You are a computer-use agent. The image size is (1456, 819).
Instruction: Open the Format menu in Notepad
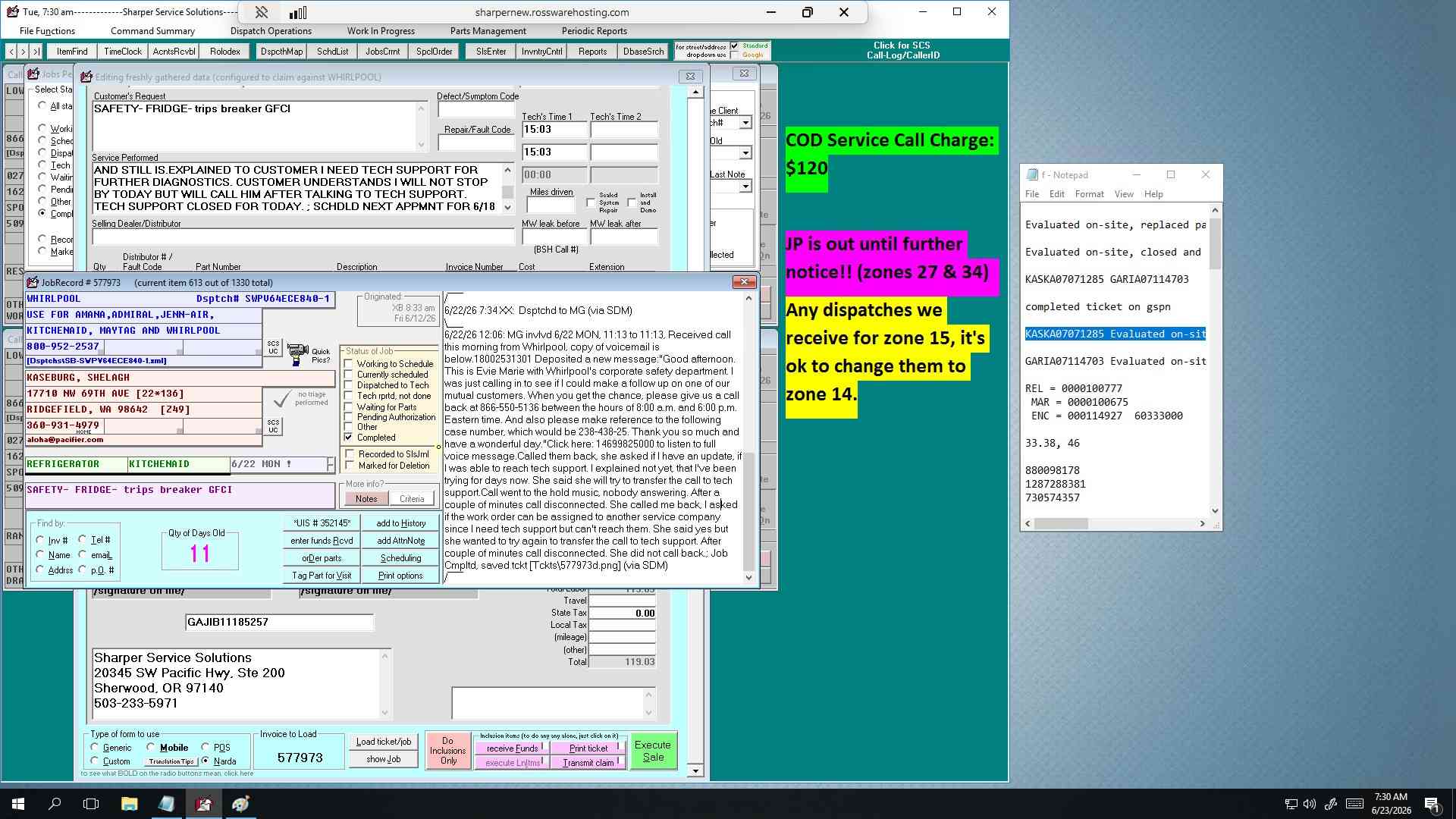pos(1089,194)
